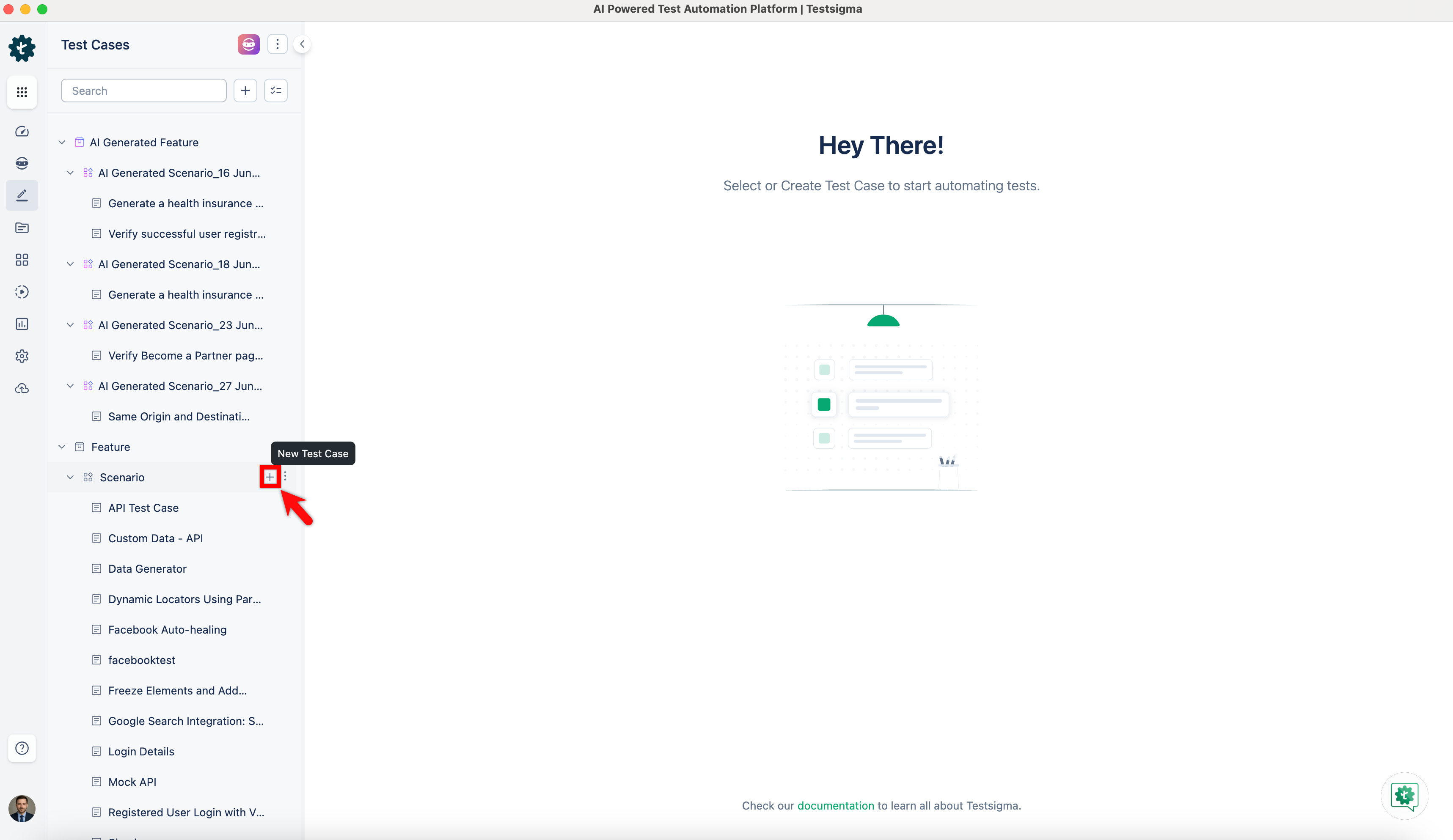Image resolution: width=1453 pixels, height=840 pixels.
Task: Open the apps grid launcher below Testsigma logo
Action: [x=22, y=92]
